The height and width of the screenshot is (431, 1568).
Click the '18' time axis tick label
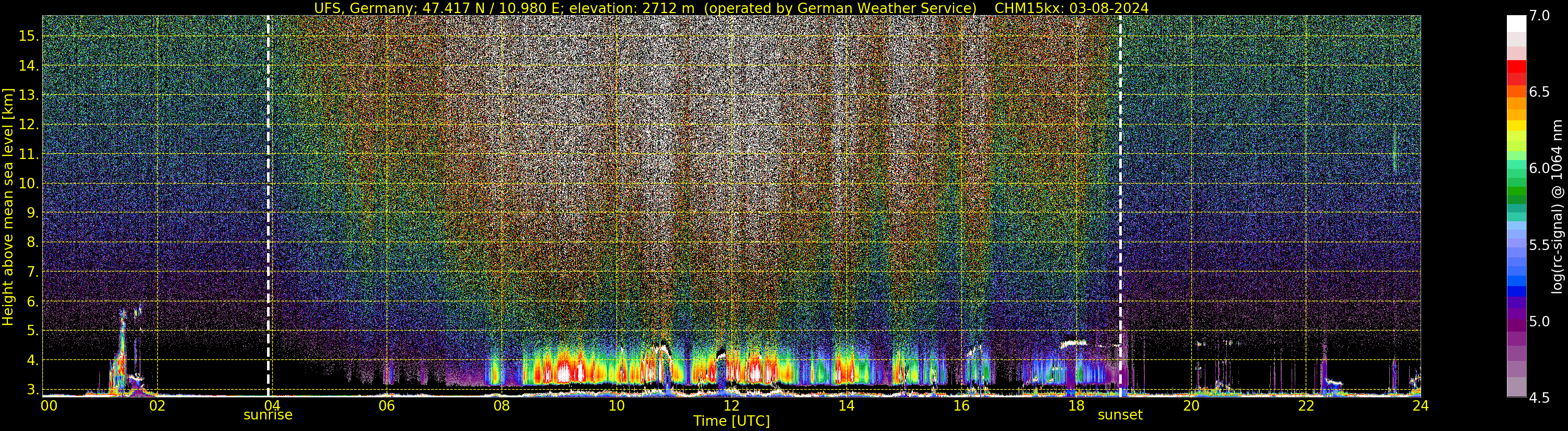[1076, 406]
